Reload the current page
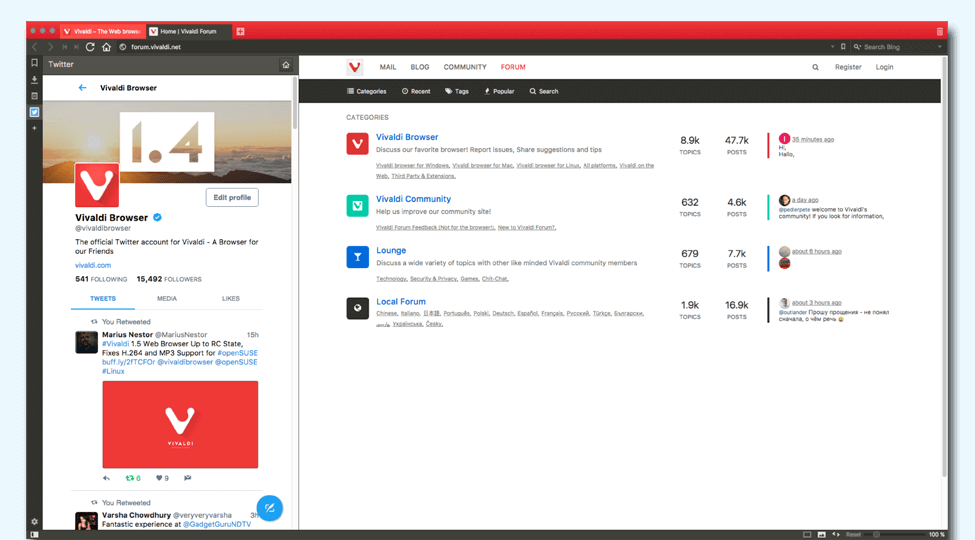Image resolution: width=975 pixels, height=540 pixels. coord(90,47)
